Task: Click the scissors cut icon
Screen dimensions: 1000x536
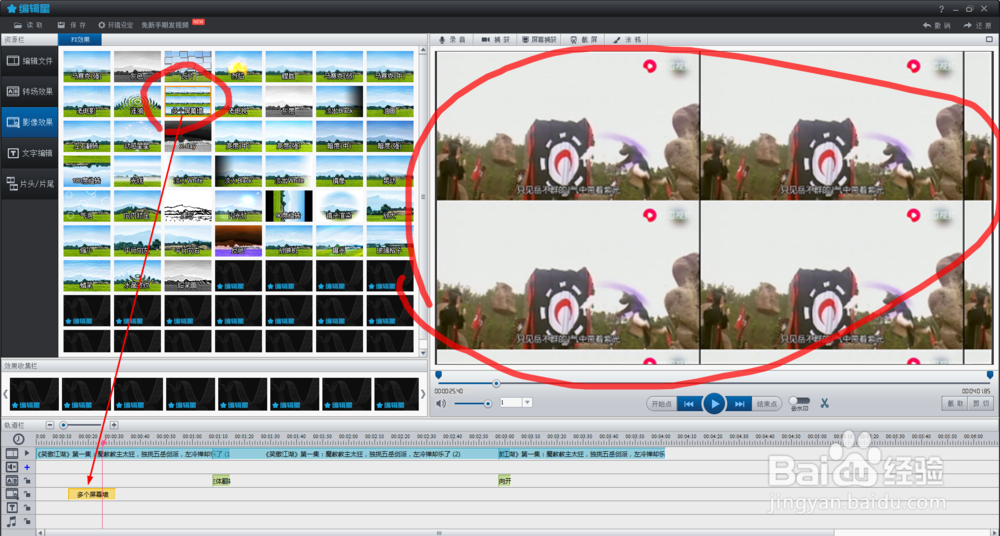Action: click(825, 403)
